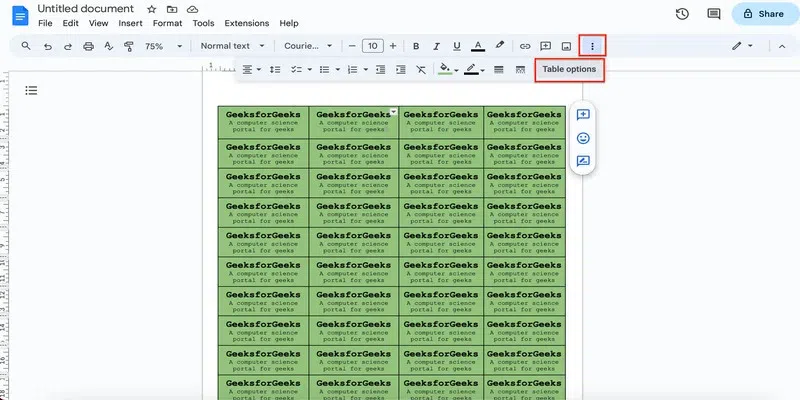Collapse the menus with the chevron

782,46
